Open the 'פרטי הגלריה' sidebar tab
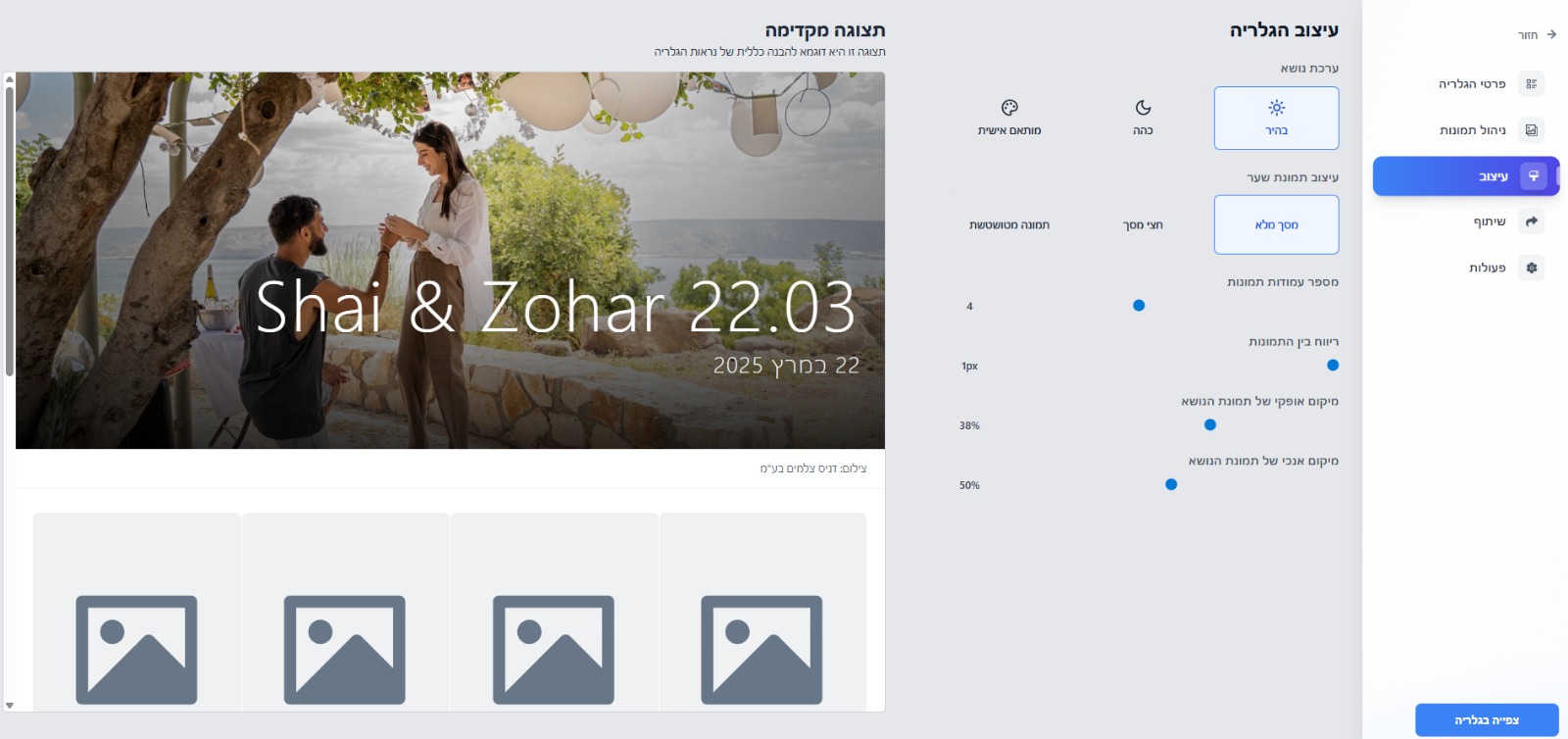 (x=1472, y=84)
